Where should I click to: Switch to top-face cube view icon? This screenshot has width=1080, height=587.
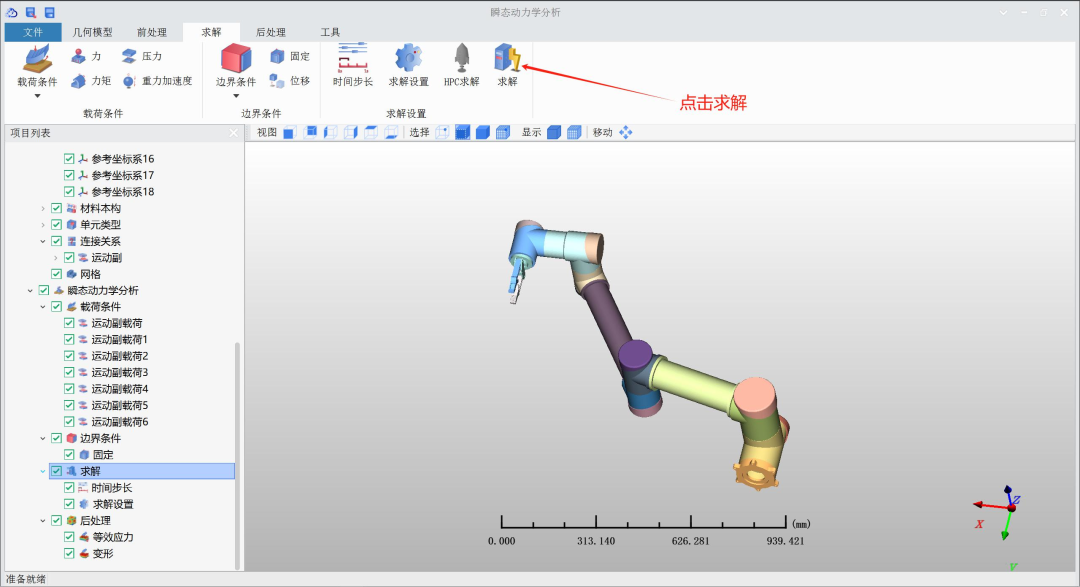tap(371, 132)
